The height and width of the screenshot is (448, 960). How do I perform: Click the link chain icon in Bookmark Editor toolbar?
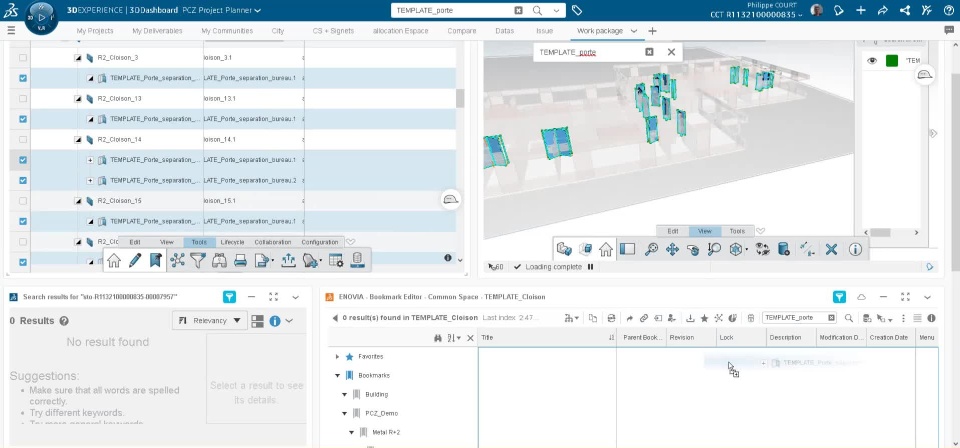tap(643, 318)
